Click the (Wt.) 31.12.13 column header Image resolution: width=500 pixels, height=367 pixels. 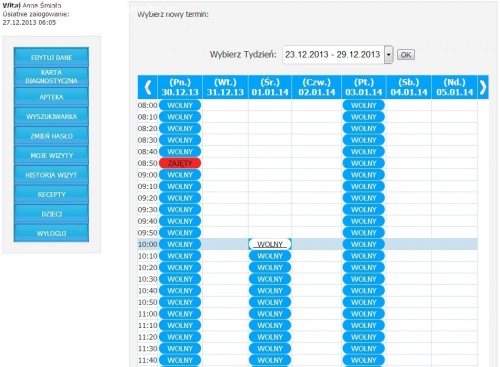[225, 87]
